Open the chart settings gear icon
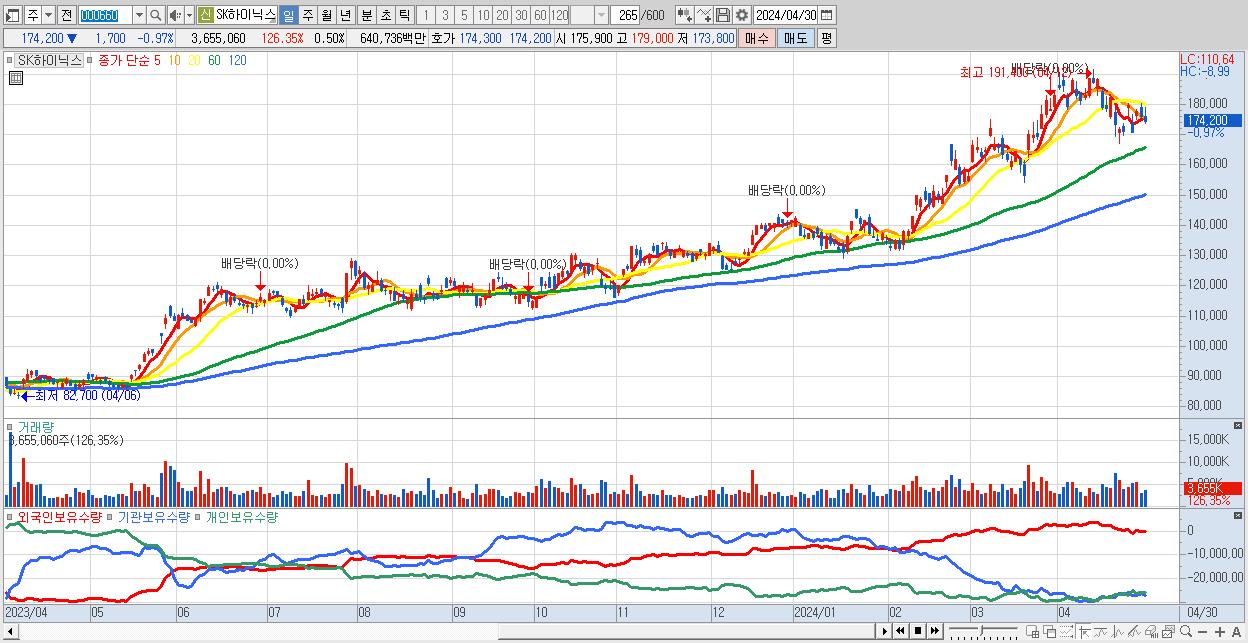The width and height of the screenshot is (1248, 643). click(741, 15)
